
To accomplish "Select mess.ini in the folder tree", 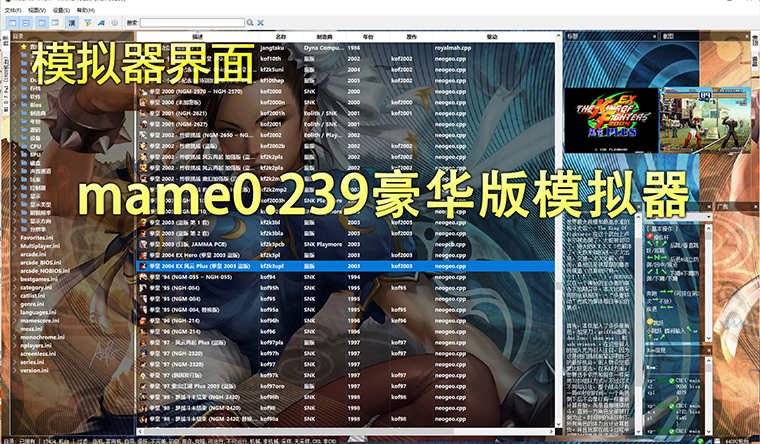I will (x=31, y=329).
